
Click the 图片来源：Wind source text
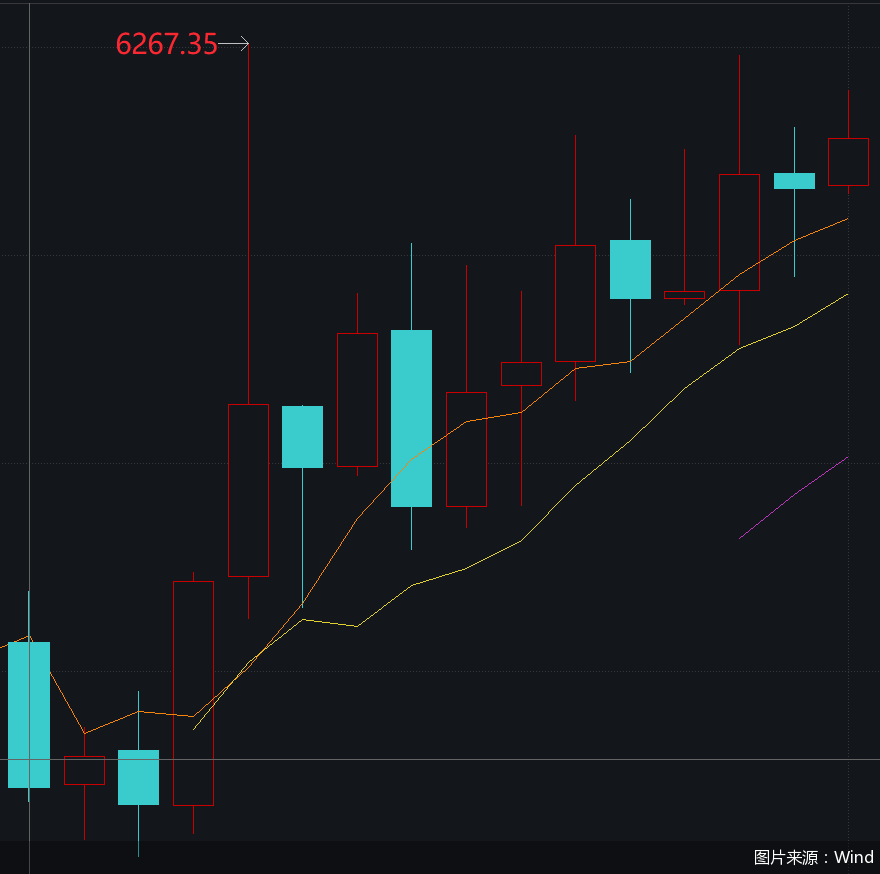coord(813,857)
